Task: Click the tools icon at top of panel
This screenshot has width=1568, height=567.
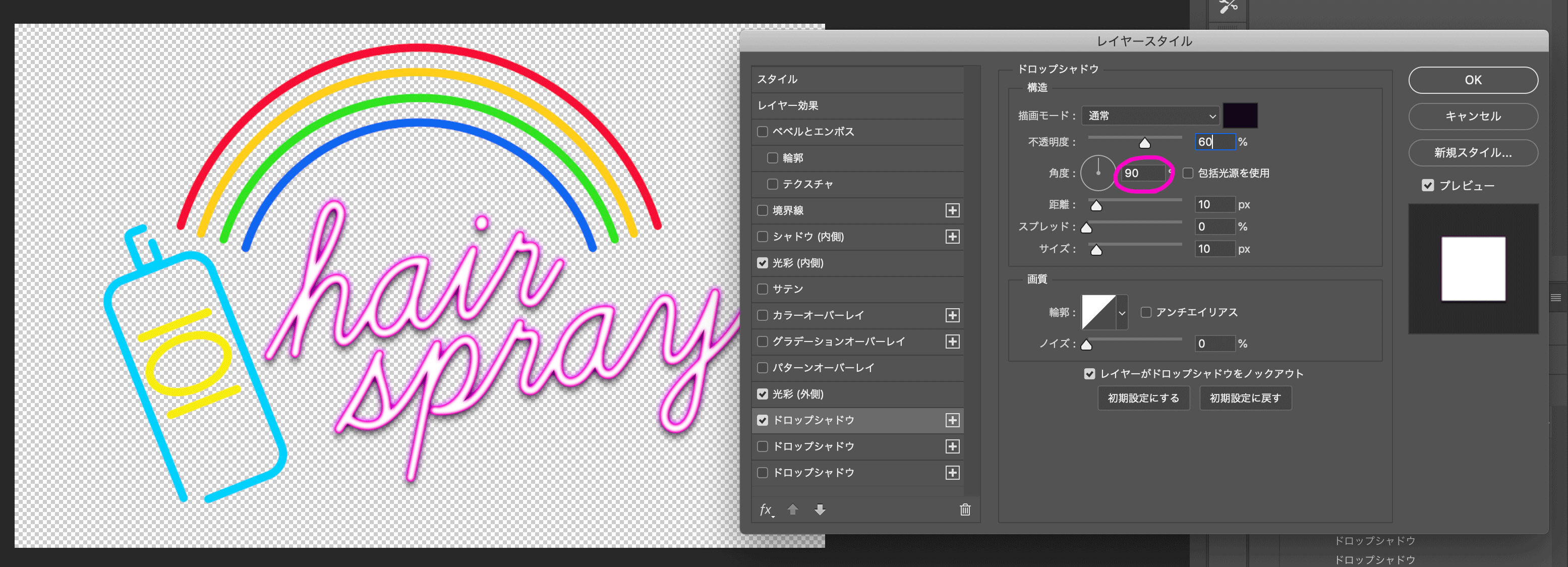Action: pyautogui.click(x=1229, y=7)
